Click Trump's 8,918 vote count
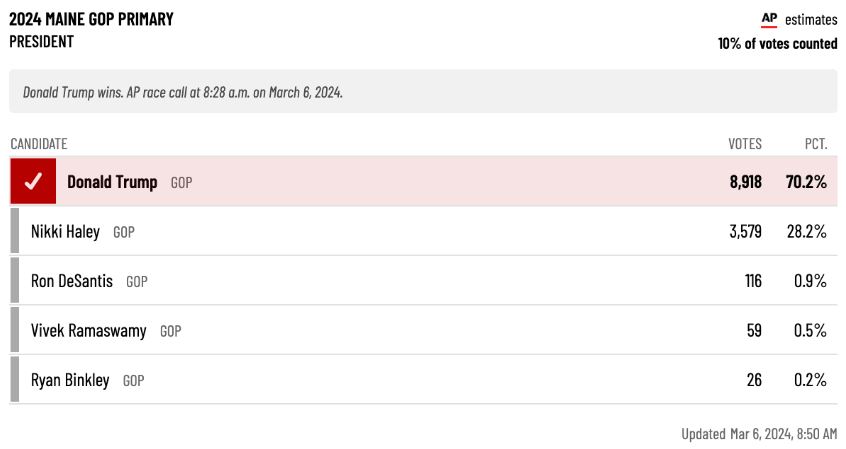 tap(746, 182)
